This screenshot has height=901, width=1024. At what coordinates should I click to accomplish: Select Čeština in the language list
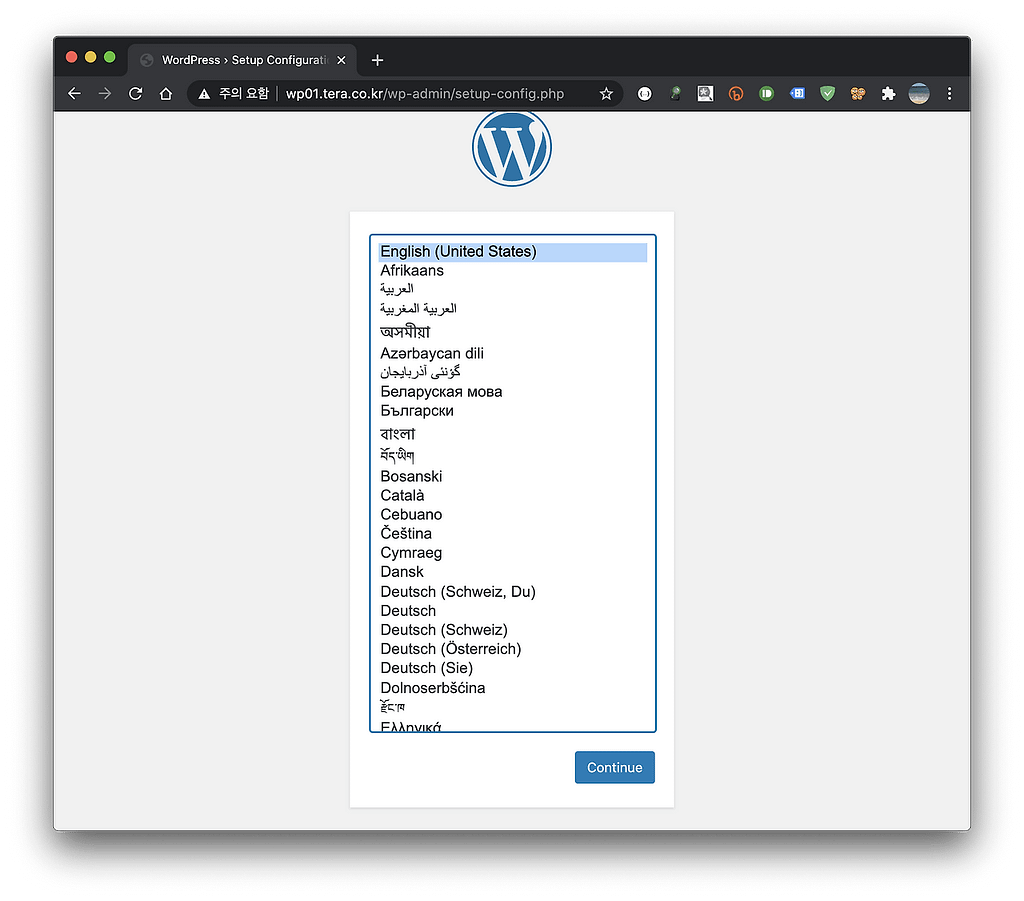click(x=513, y=533)
